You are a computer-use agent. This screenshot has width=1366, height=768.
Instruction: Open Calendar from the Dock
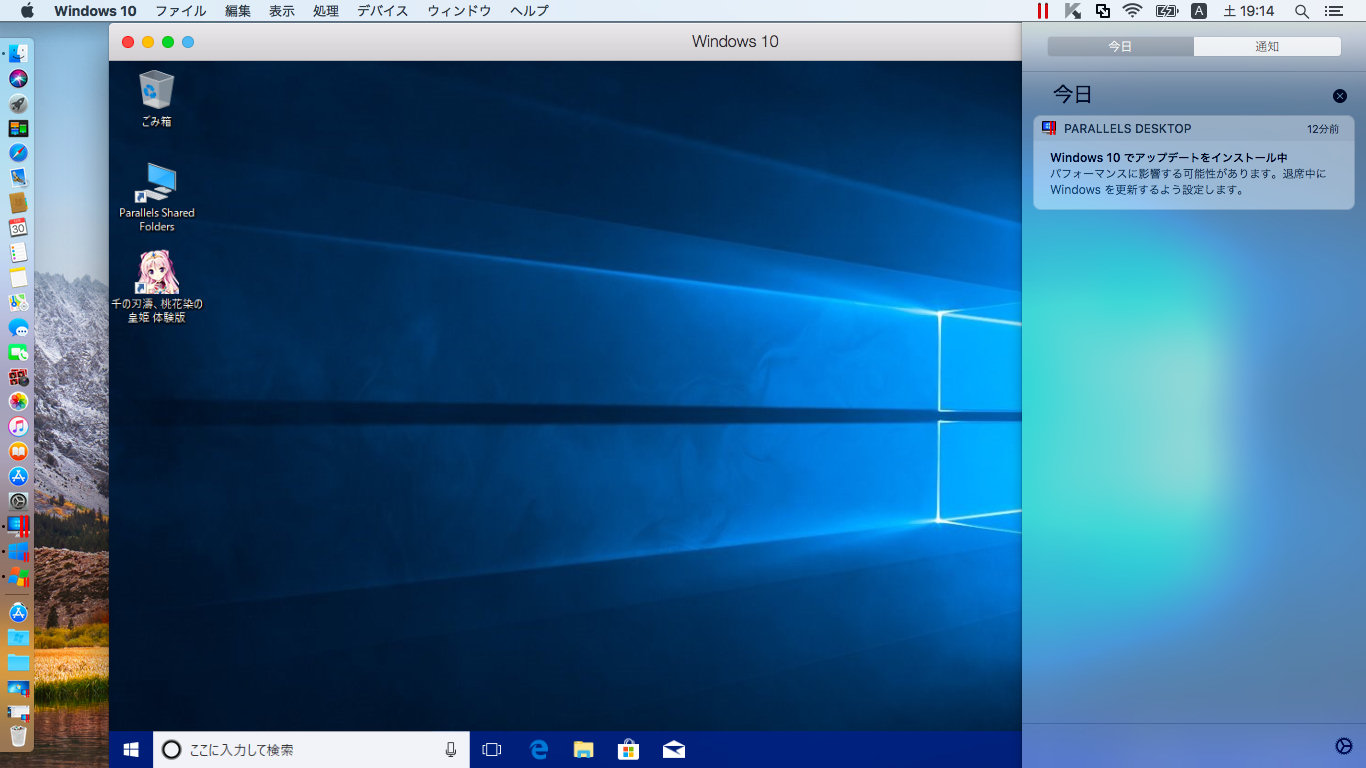point(18,228)
